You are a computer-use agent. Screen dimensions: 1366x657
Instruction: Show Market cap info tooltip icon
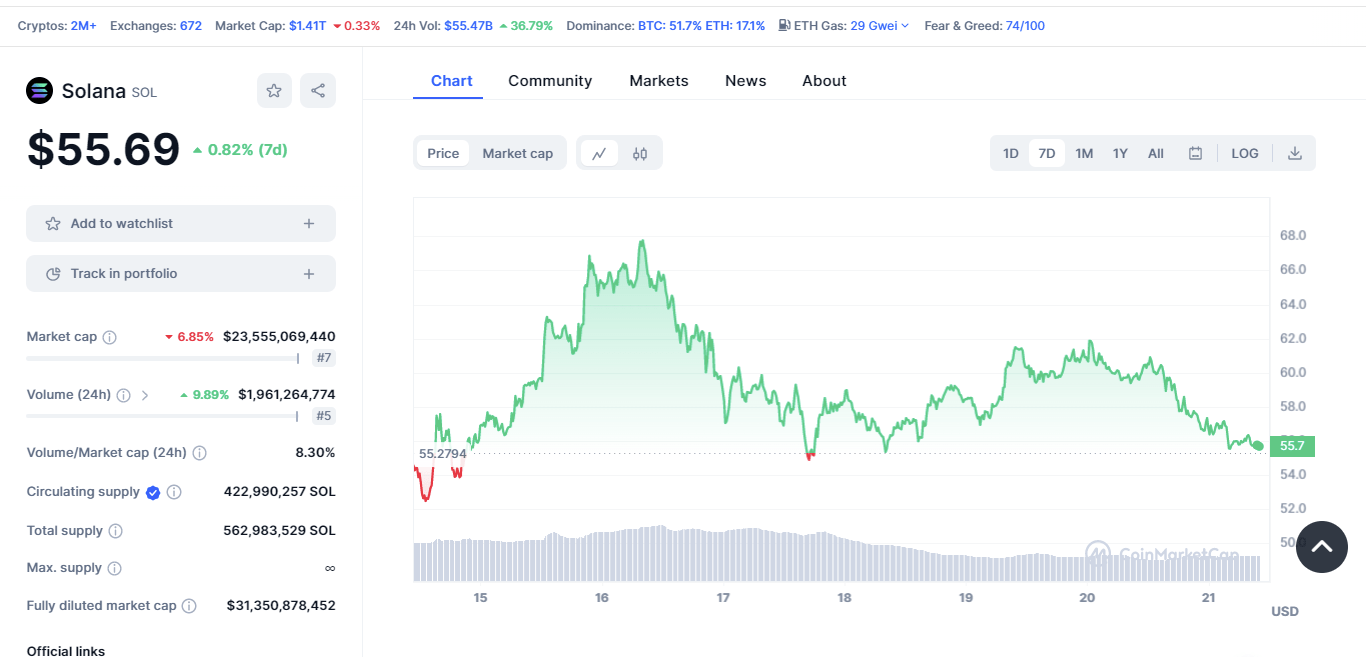coord(110,337)
